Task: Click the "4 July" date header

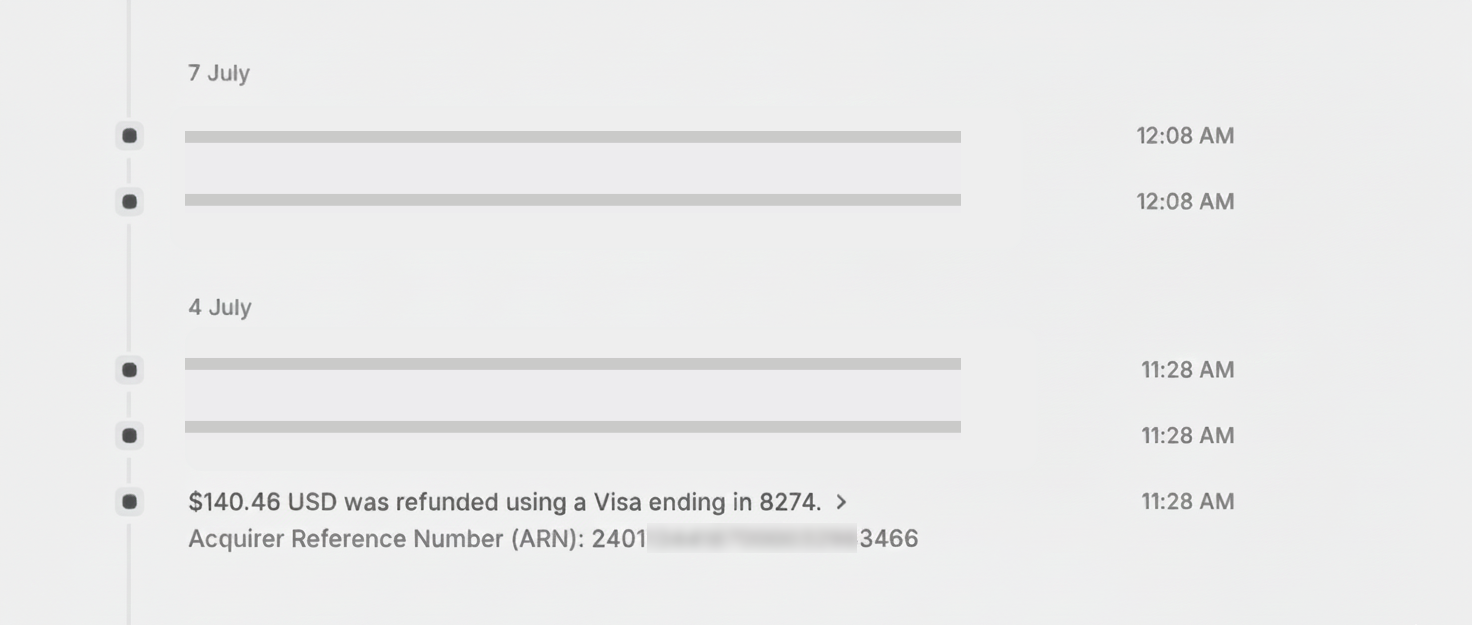Action: pyautogui.click(x=219, y=307)
